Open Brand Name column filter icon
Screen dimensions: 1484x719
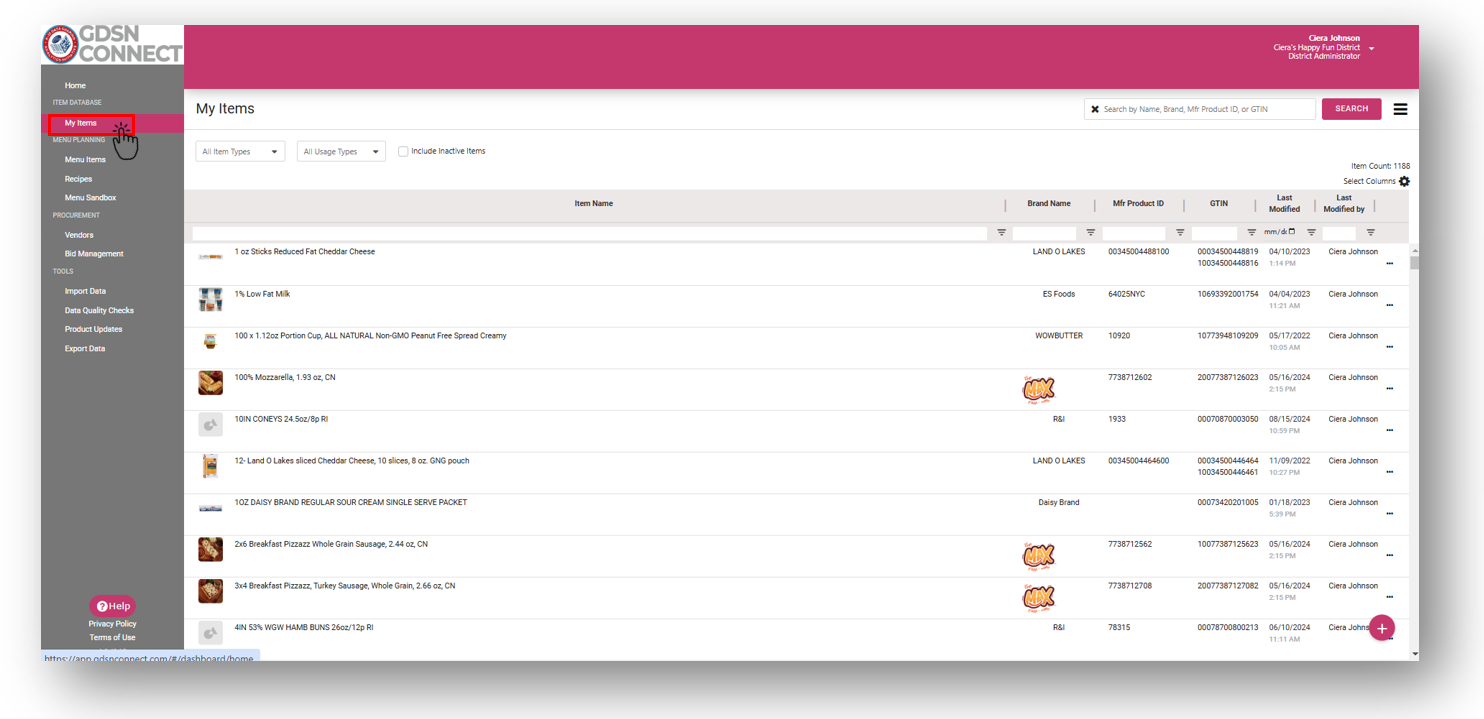click(x=1091, y=232)
